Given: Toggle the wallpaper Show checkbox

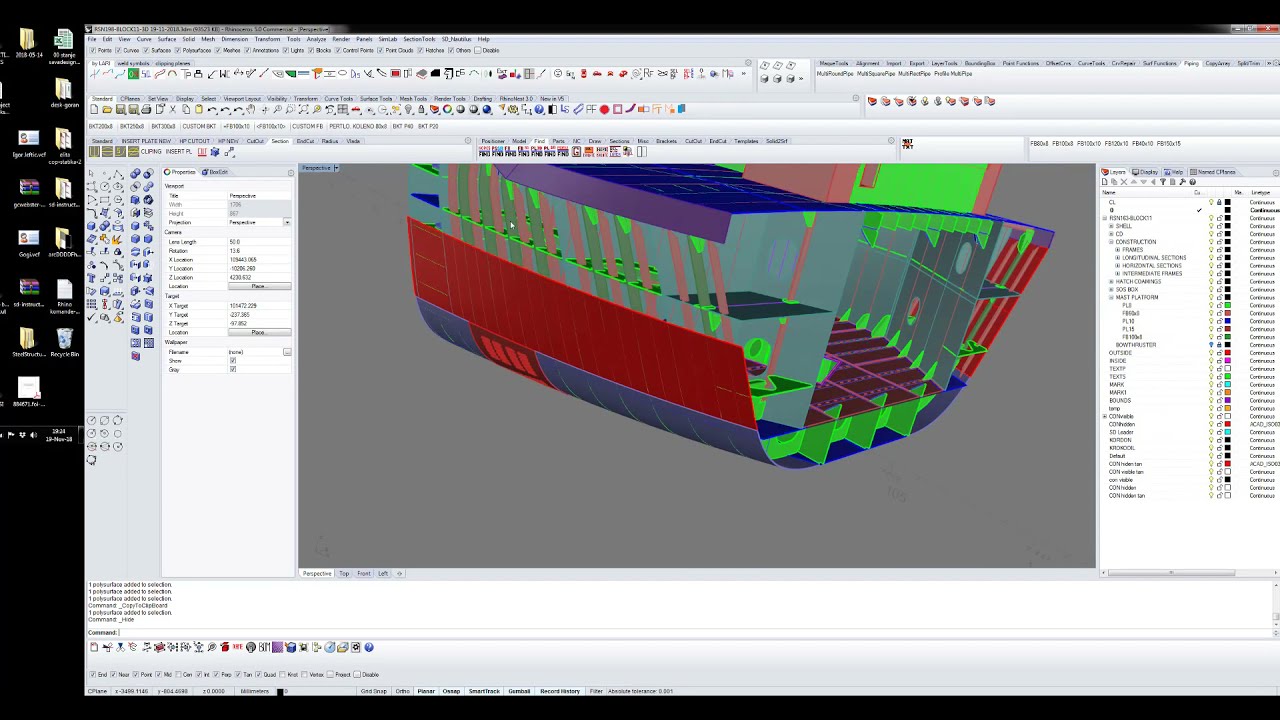Looking at the screenshot, I should tap(233, 361).
